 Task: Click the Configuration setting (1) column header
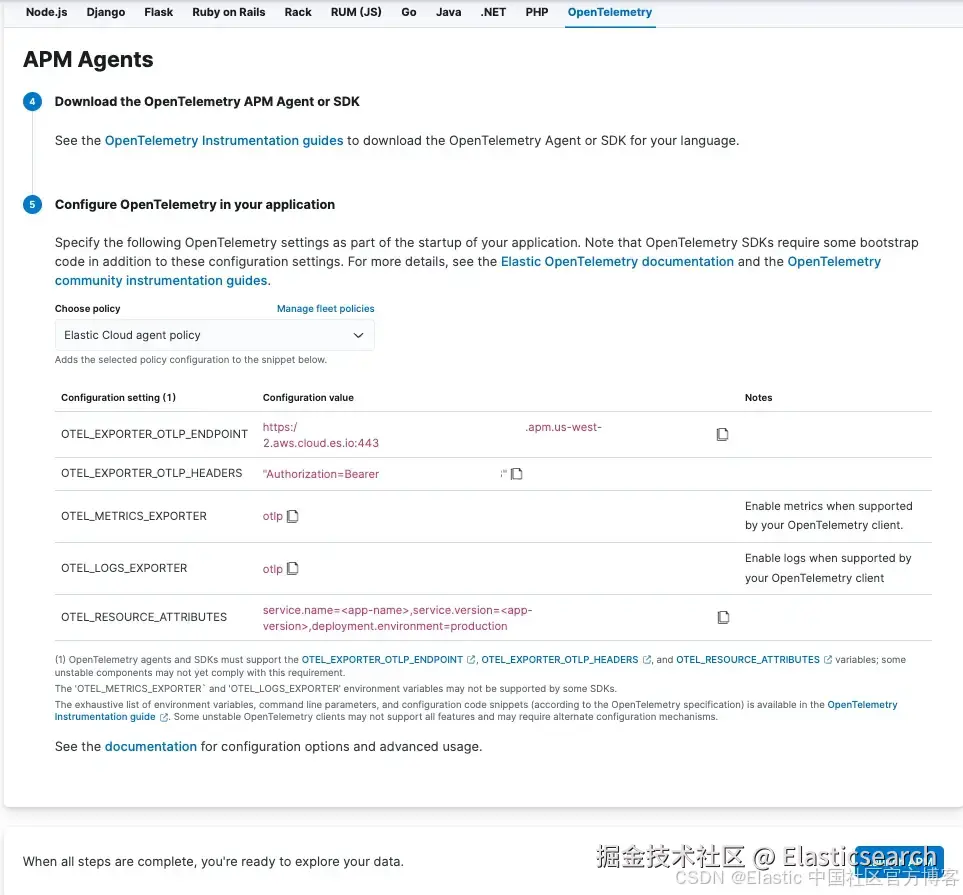119,397
